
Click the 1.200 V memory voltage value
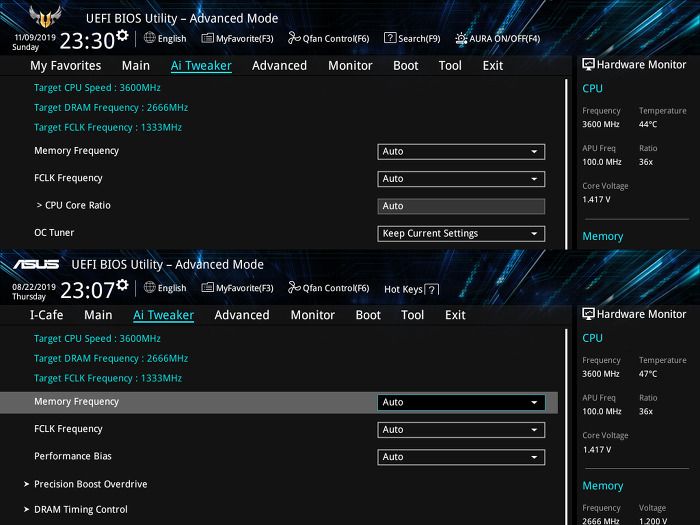tap(653, 521)
